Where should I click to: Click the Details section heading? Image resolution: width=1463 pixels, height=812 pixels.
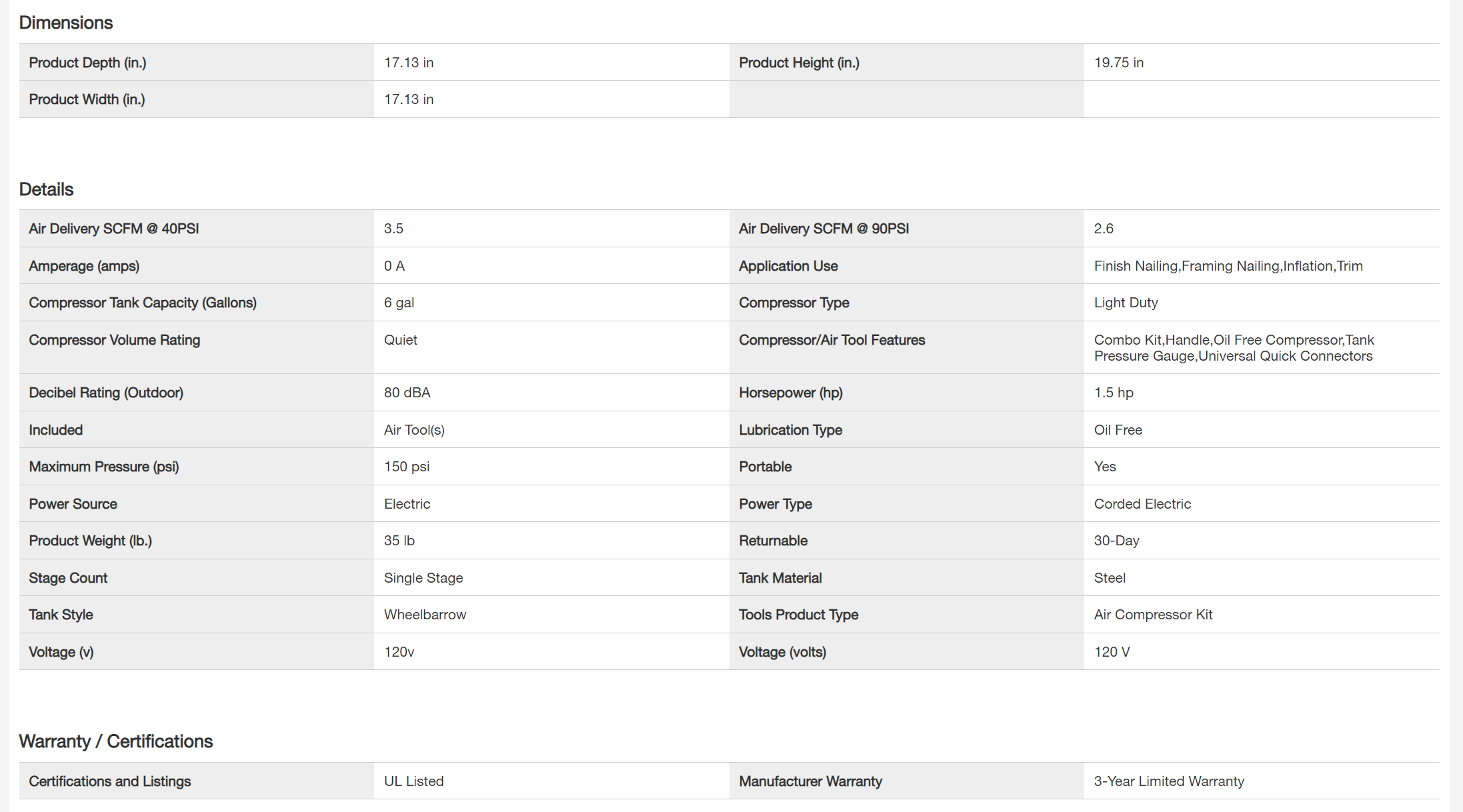click(46, 189)
